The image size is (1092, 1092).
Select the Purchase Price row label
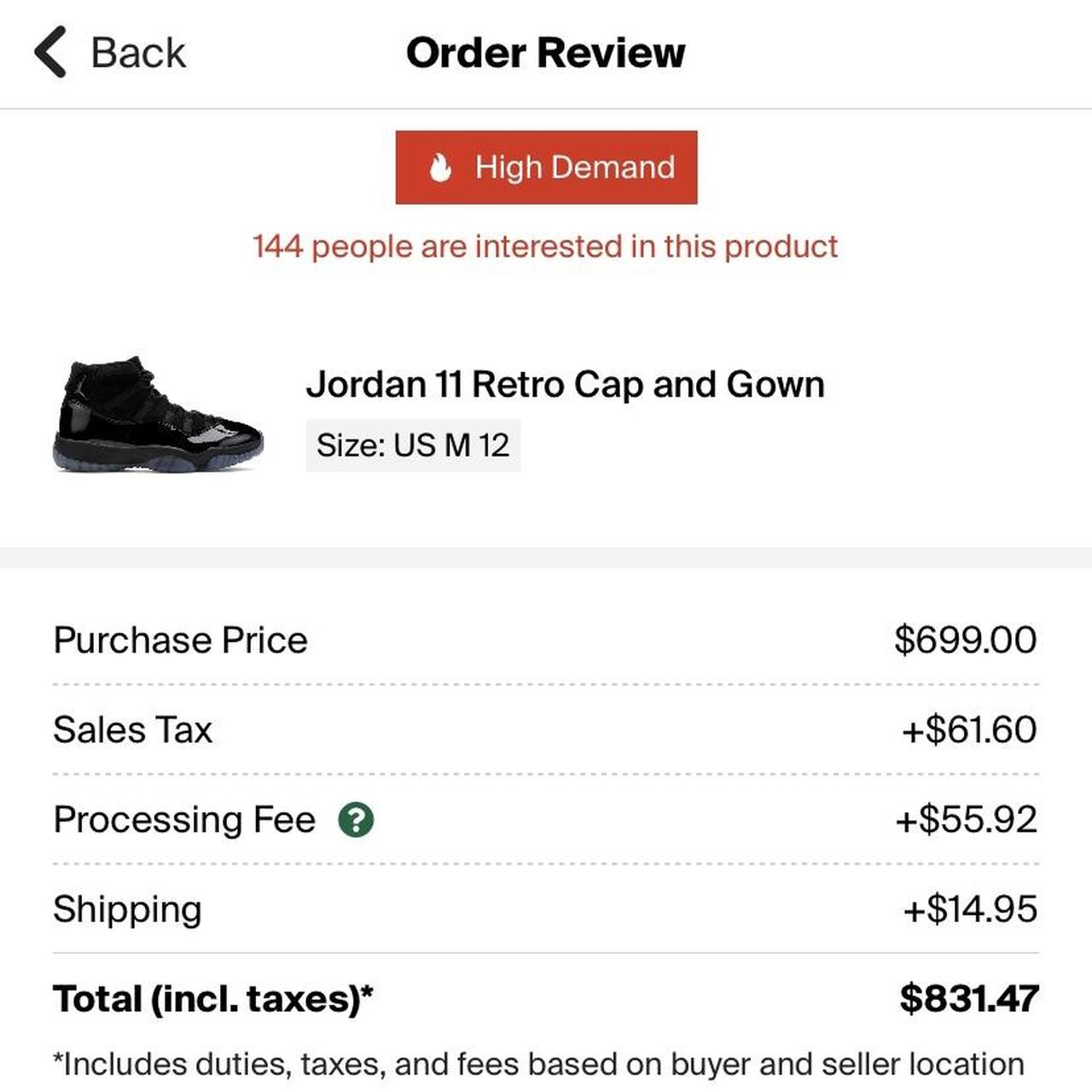point(180,640)
